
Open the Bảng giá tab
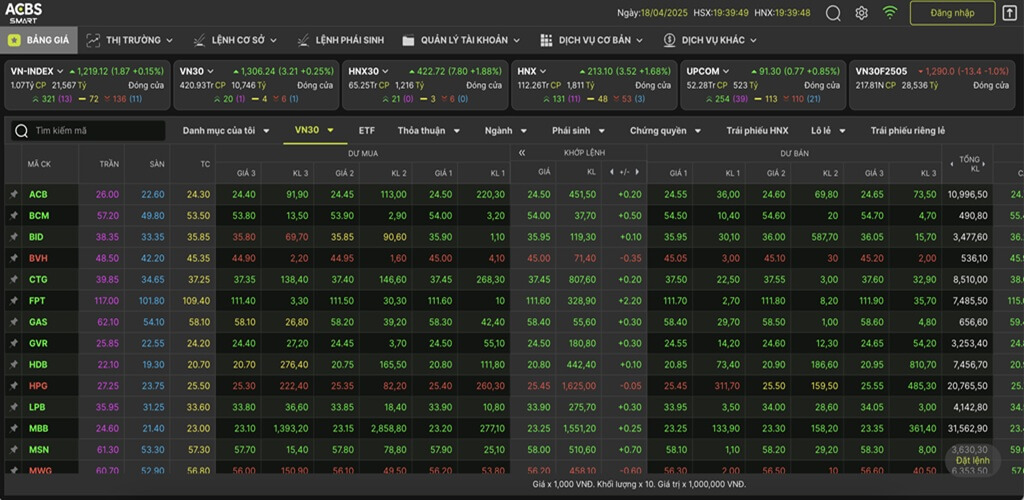39,40
